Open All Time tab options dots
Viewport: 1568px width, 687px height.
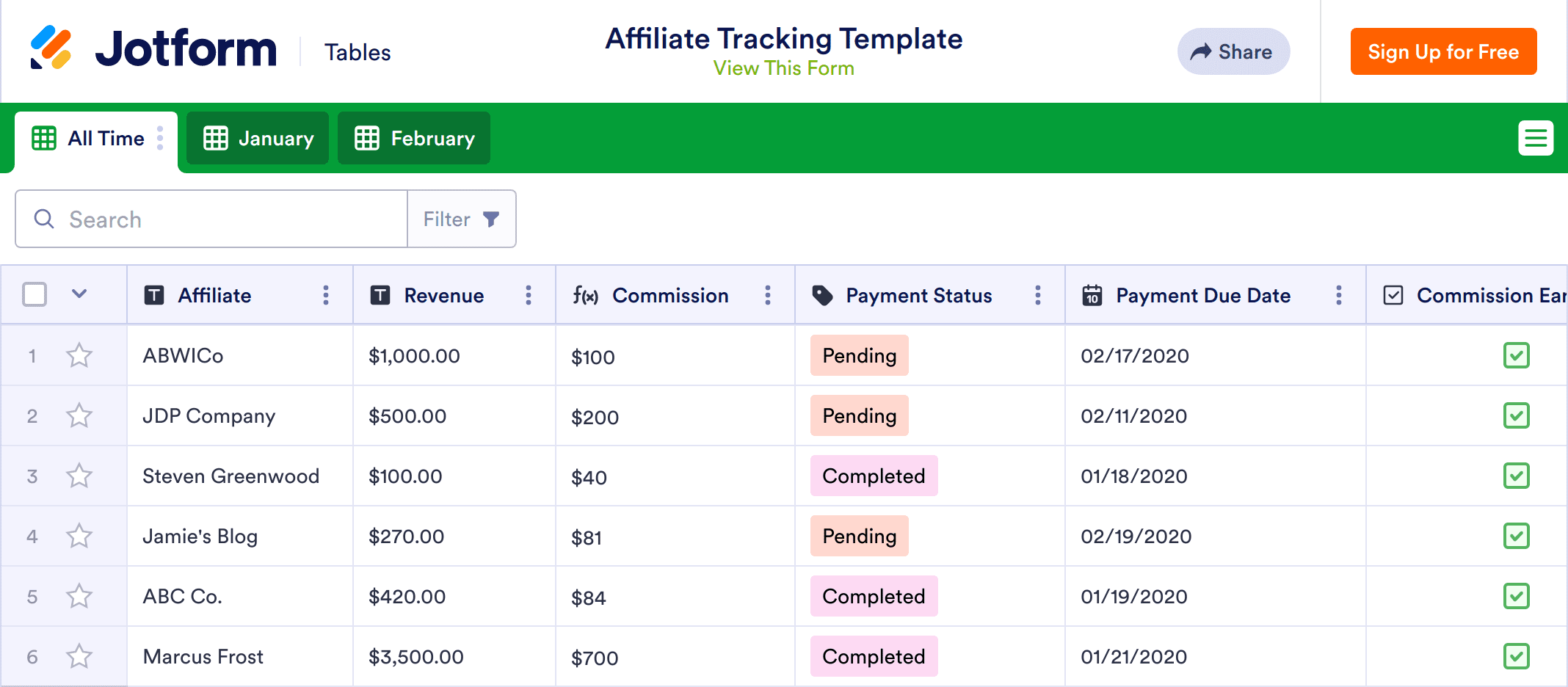pos(160,138)
